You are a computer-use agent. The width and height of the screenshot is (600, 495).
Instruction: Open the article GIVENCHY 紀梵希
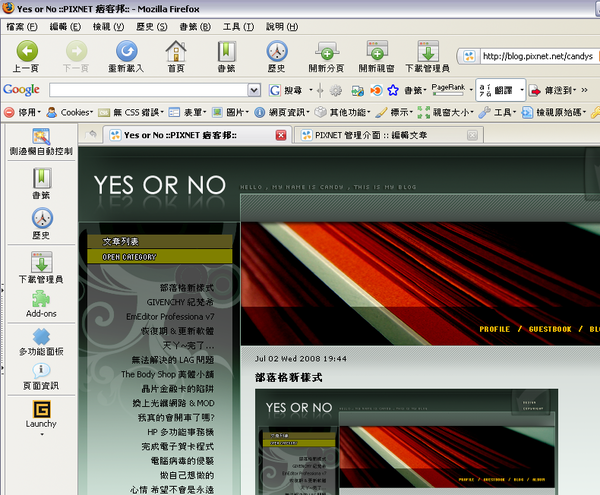[x=180, y=302]
